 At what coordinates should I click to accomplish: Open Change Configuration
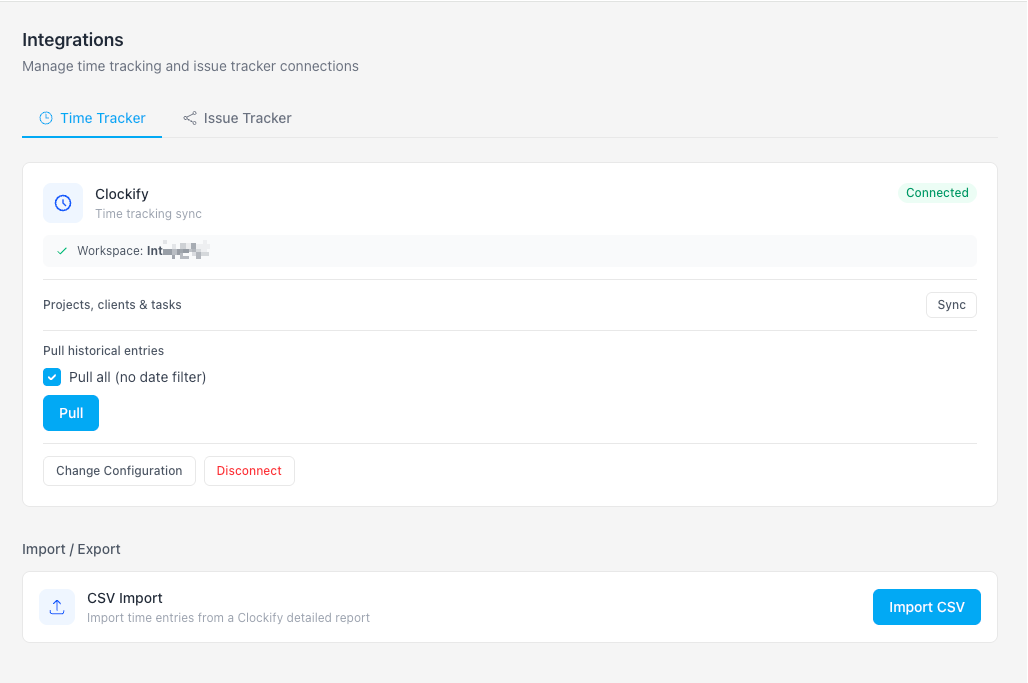coord(119,471)
